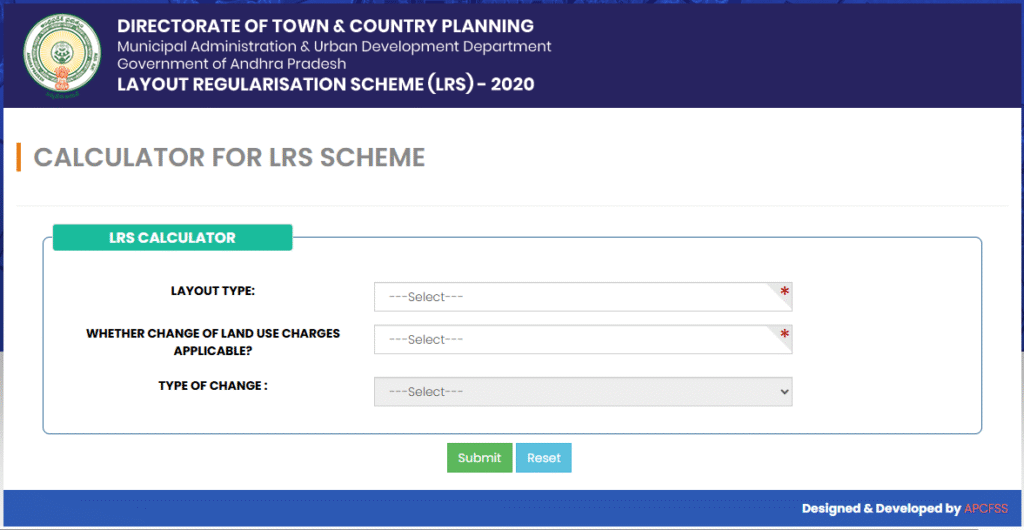
Task: Open the APCFSS developer link
Action: pyautogui.click(x=989, y=509)
